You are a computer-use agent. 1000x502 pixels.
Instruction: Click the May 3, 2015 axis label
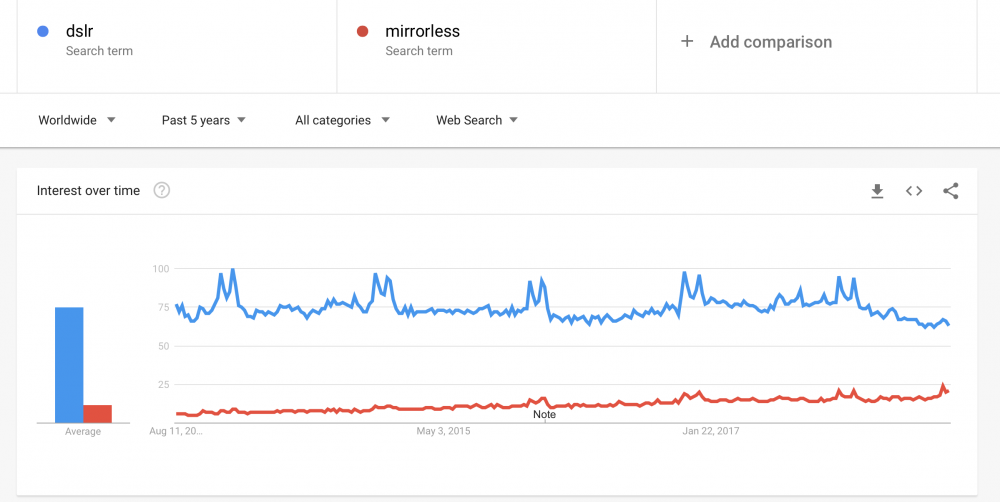click(443, 432)
